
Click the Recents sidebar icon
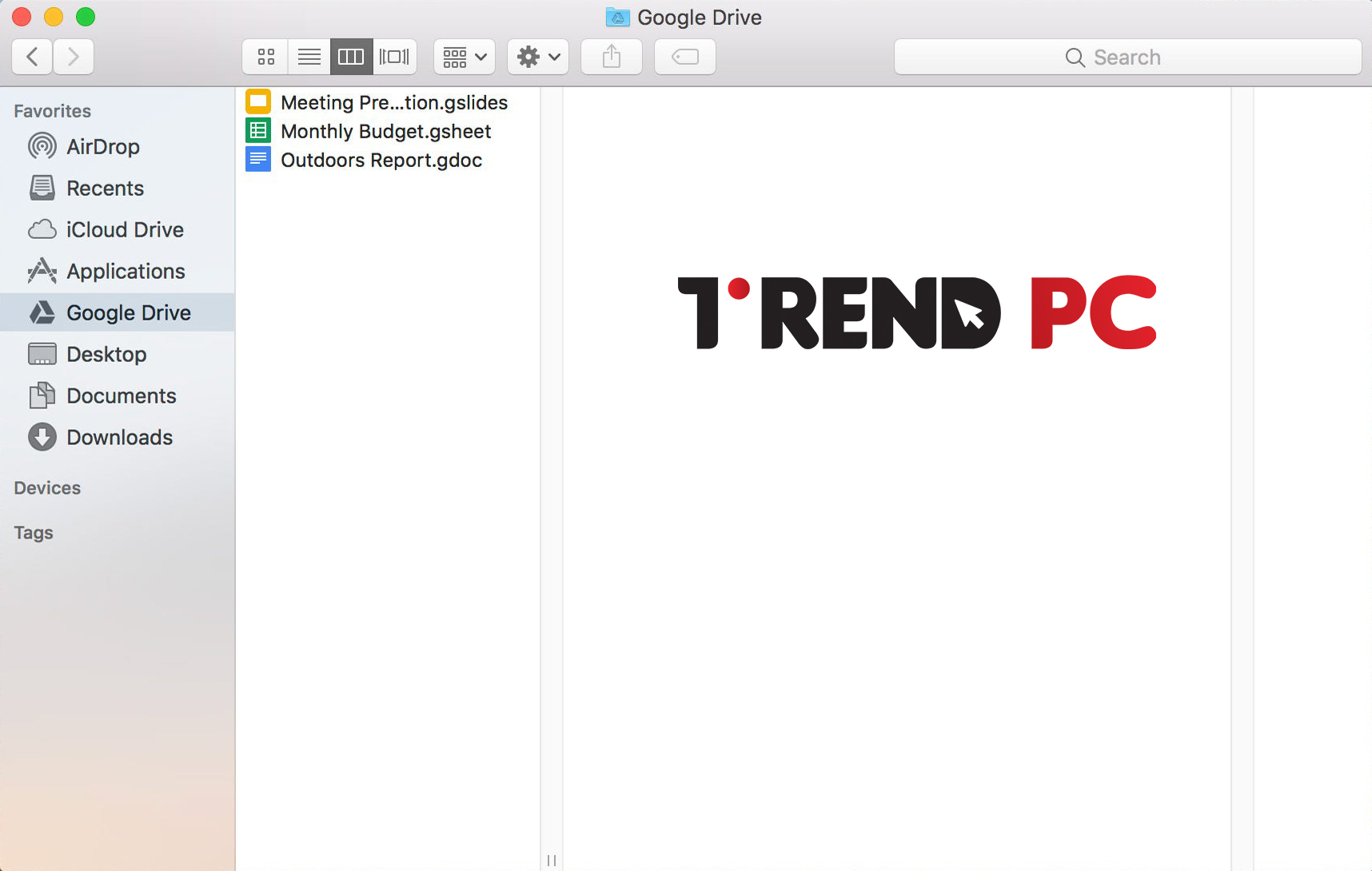pyautogui.click(x=42, y=188)
